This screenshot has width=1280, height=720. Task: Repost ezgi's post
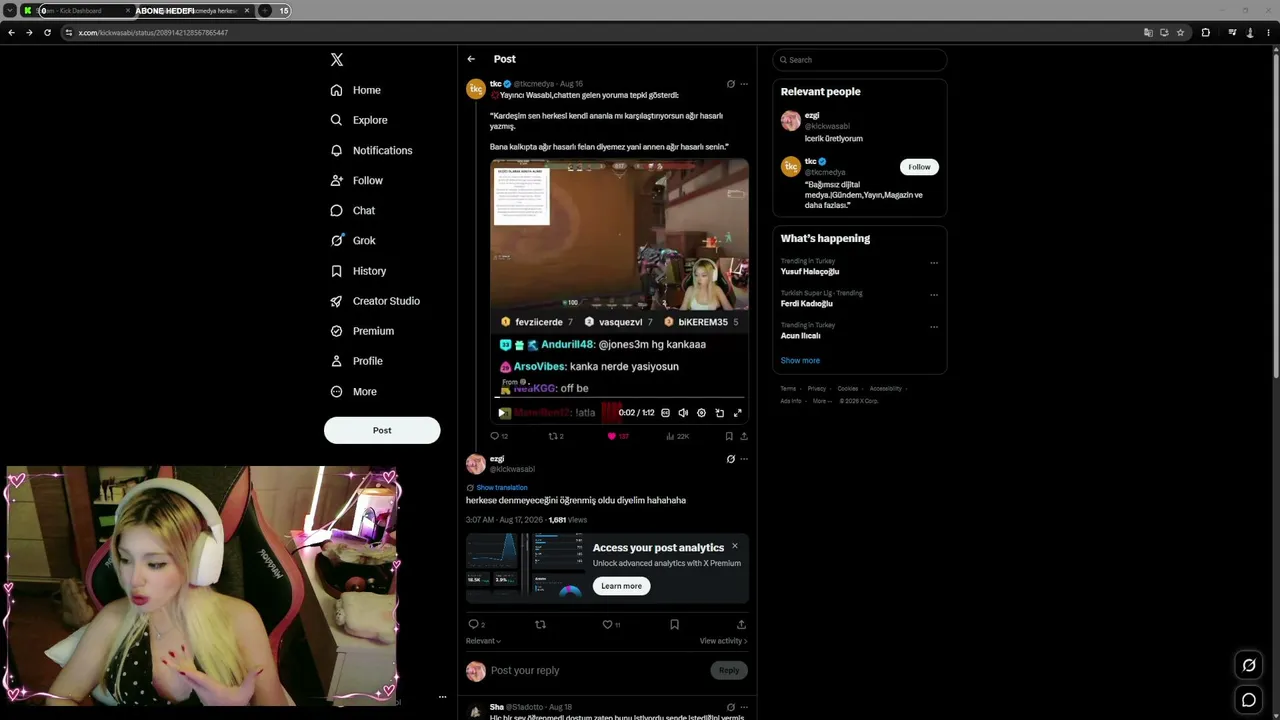[541, 625]
